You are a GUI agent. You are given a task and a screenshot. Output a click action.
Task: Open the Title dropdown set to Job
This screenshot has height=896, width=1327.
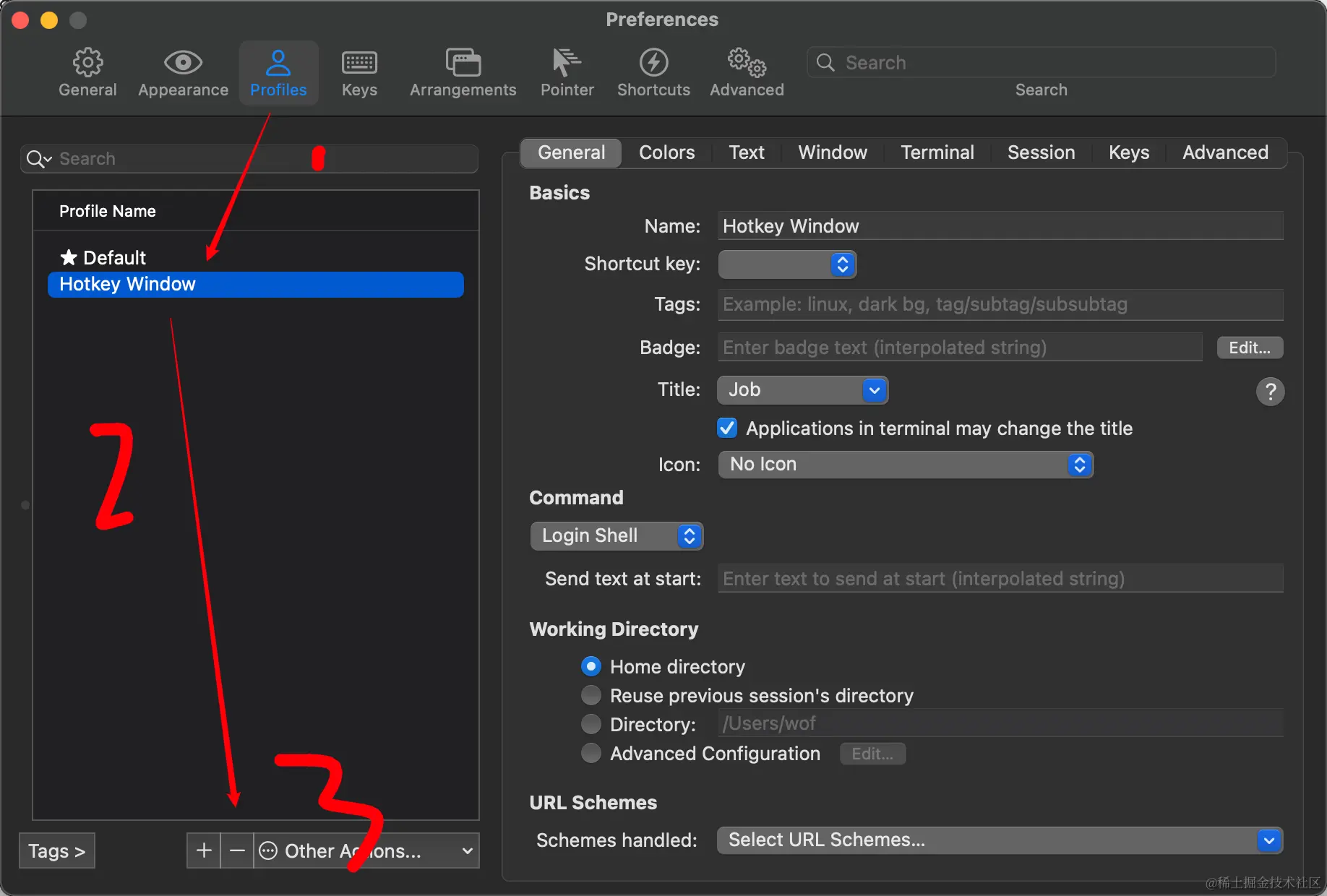pos(802,390)
